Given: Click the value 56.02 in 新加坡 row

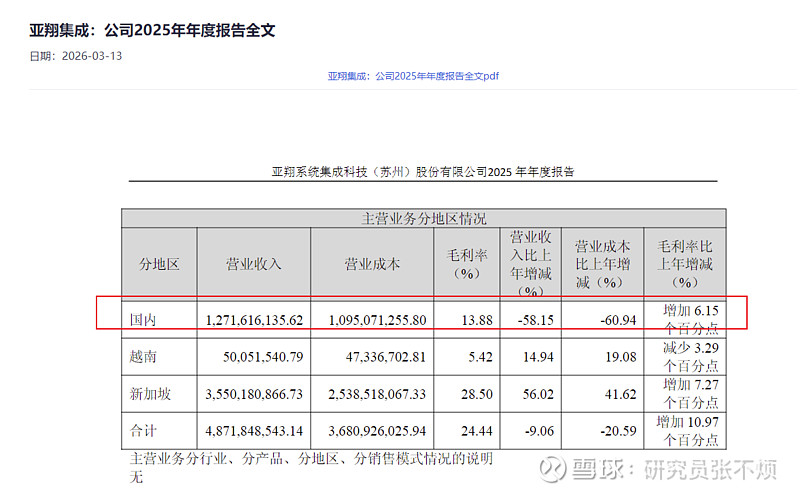Looking at the screenshot, I should click(538, 394).
